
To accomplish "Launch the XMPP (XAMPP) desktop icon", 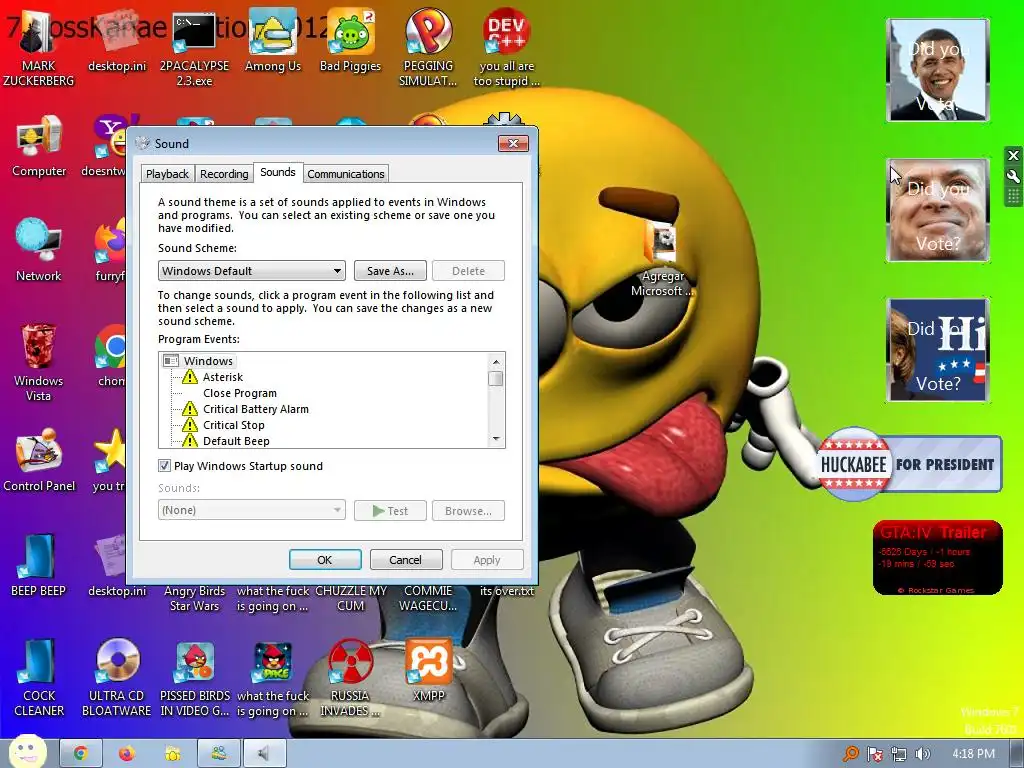I will [x=428, y=671].
